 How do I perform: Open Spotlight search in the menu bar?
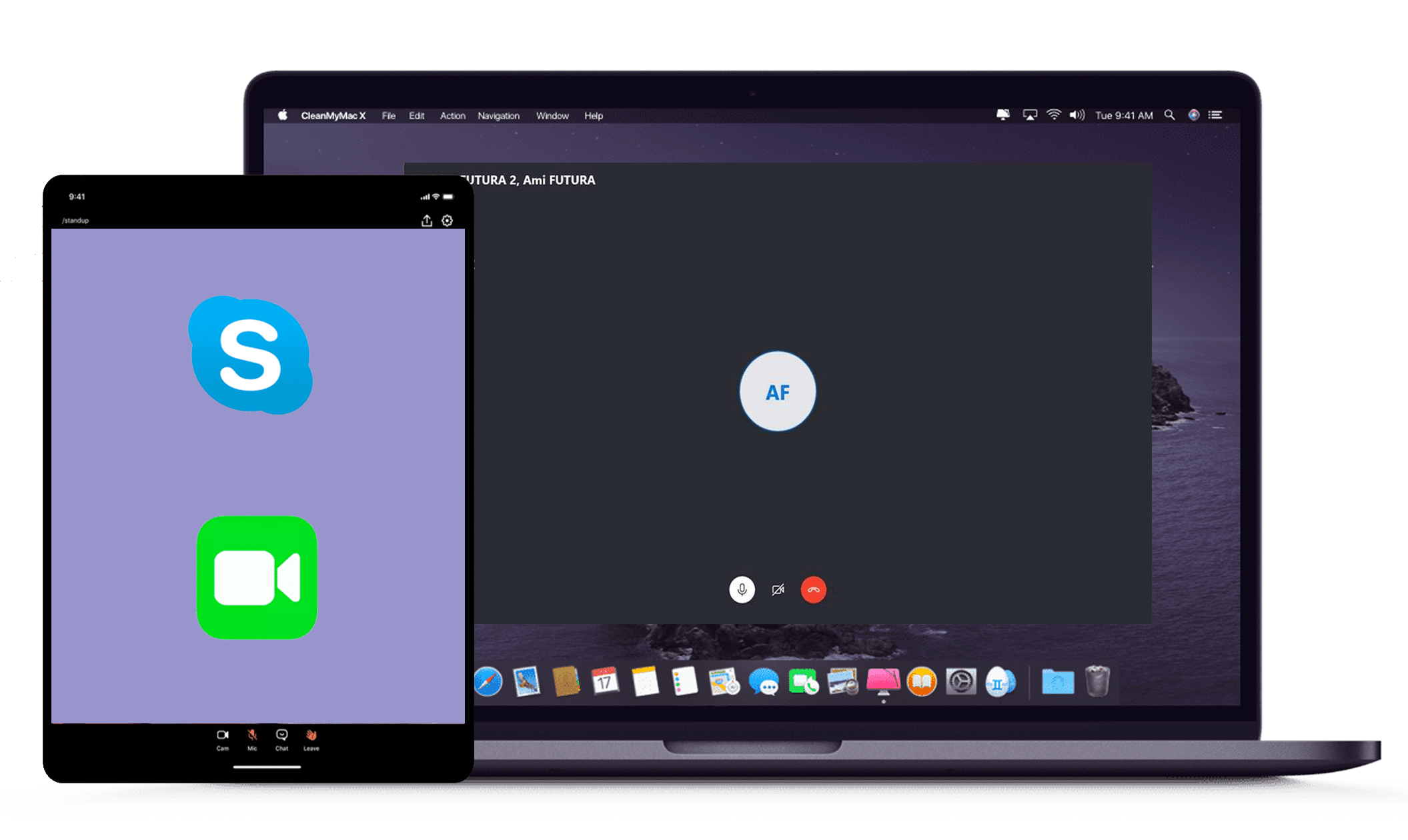(1169, 115)
